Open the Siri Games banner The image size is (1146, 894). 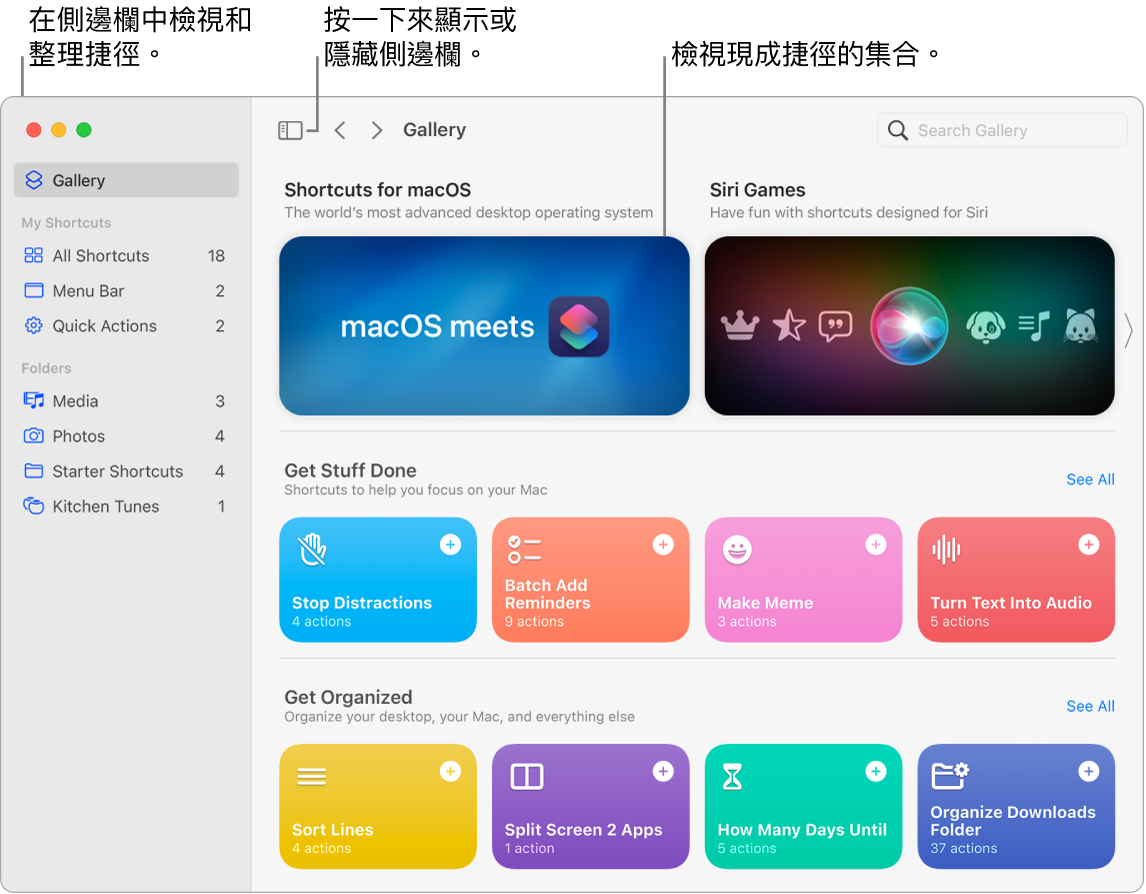tap(909, 325)
